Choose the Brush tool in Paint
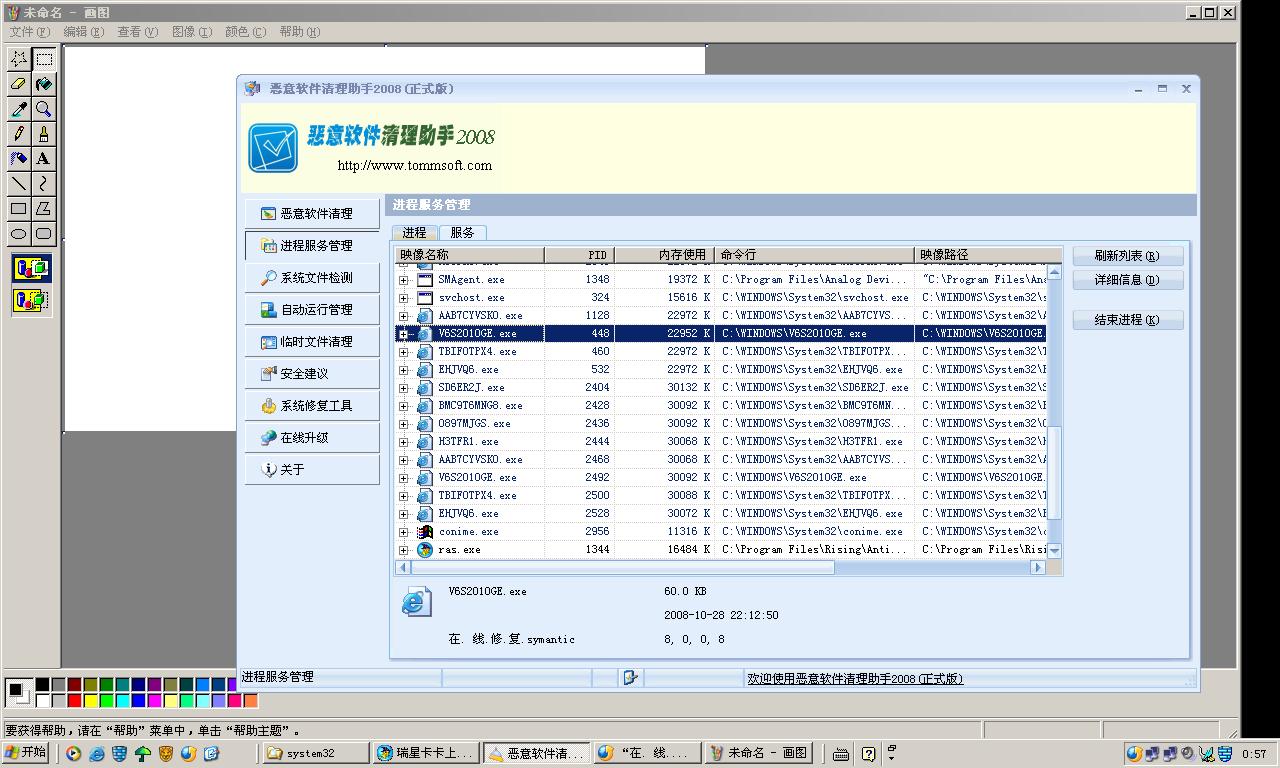The height and width of the screenshot is (768, 1280). [x=44, y=134]
